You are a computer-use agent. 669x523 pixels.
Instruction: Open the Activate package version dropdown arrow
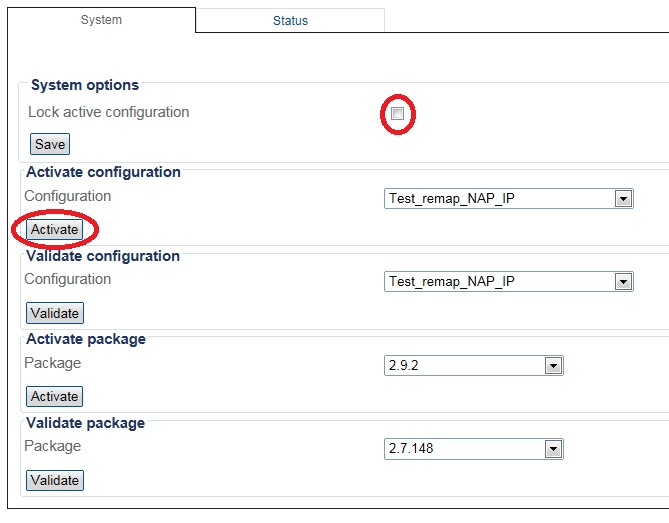point(553,366)
